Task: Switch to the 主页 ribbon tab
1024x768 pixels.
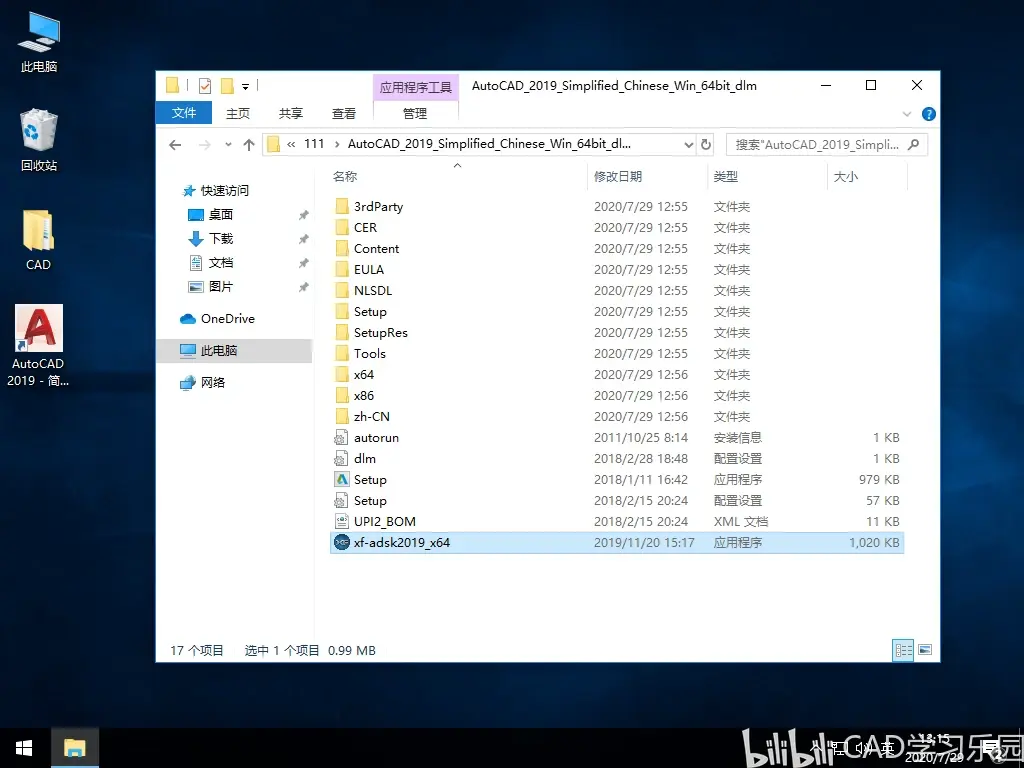Action: coord(238,113)
